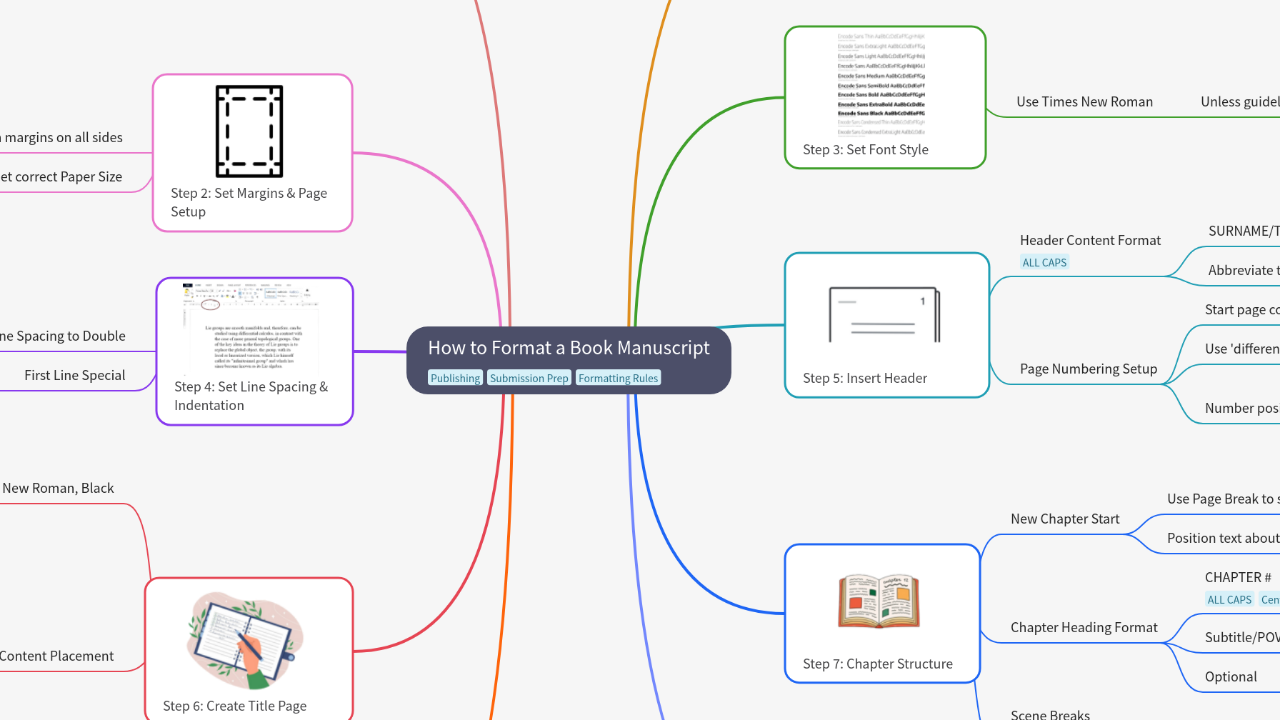Toggle the 'ALL CAPS' tag under Header Content Format
1280x720 pixels.
pos(1044,261)
